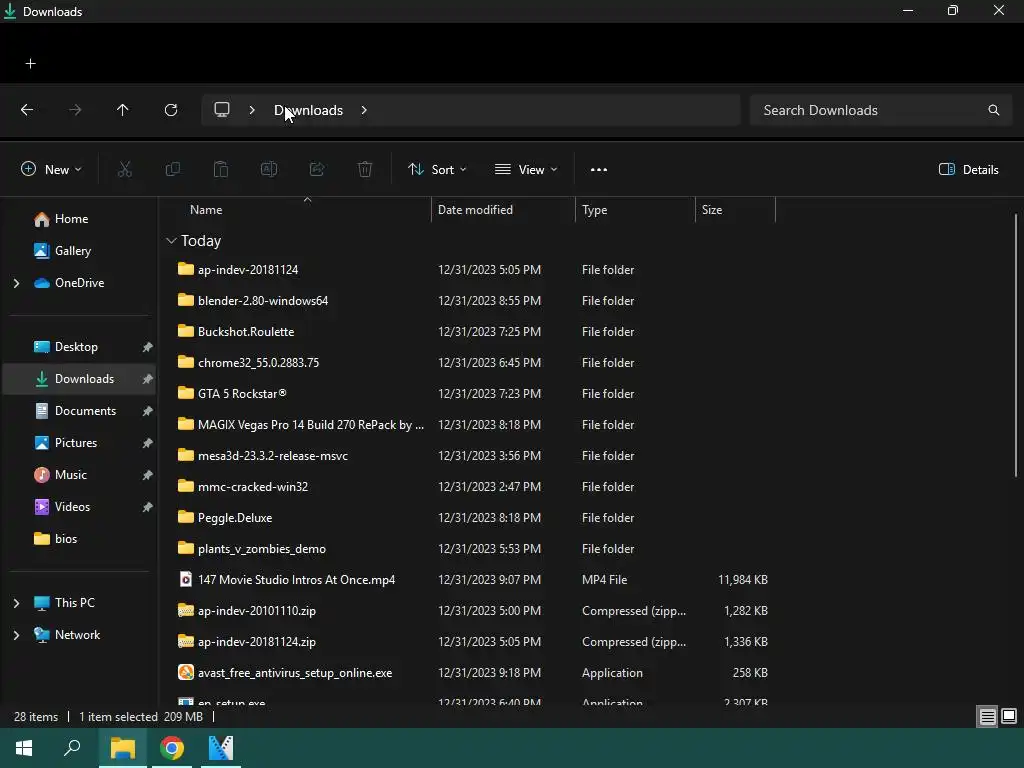Click Downloads in the address bar

(x=308, y=110)
